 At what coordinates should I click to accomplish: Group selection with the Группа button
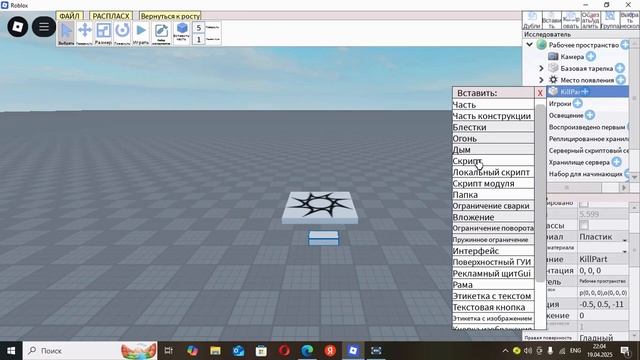coord(610,20)
